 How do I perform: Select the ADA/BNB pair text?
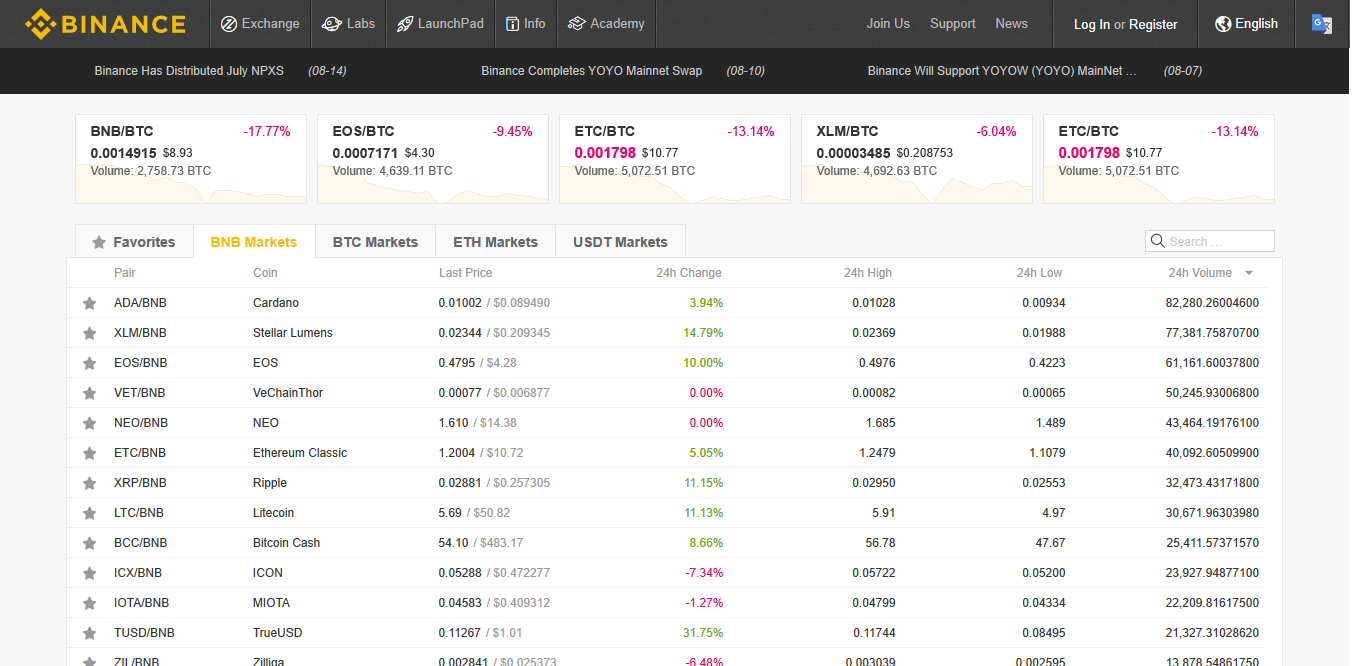[140, 303]
